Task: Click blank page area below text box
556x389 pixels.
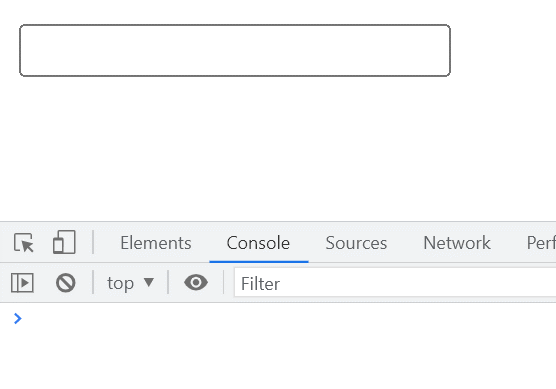Action: (x=235, y=149)
